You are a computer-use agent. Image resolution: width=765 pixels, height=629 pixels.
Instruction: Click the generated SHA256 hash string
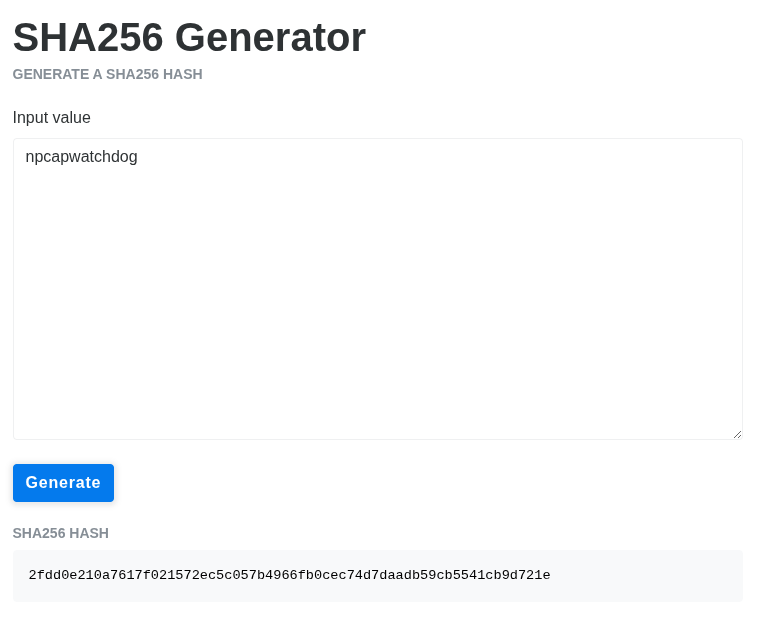click(x=289, y=575)
